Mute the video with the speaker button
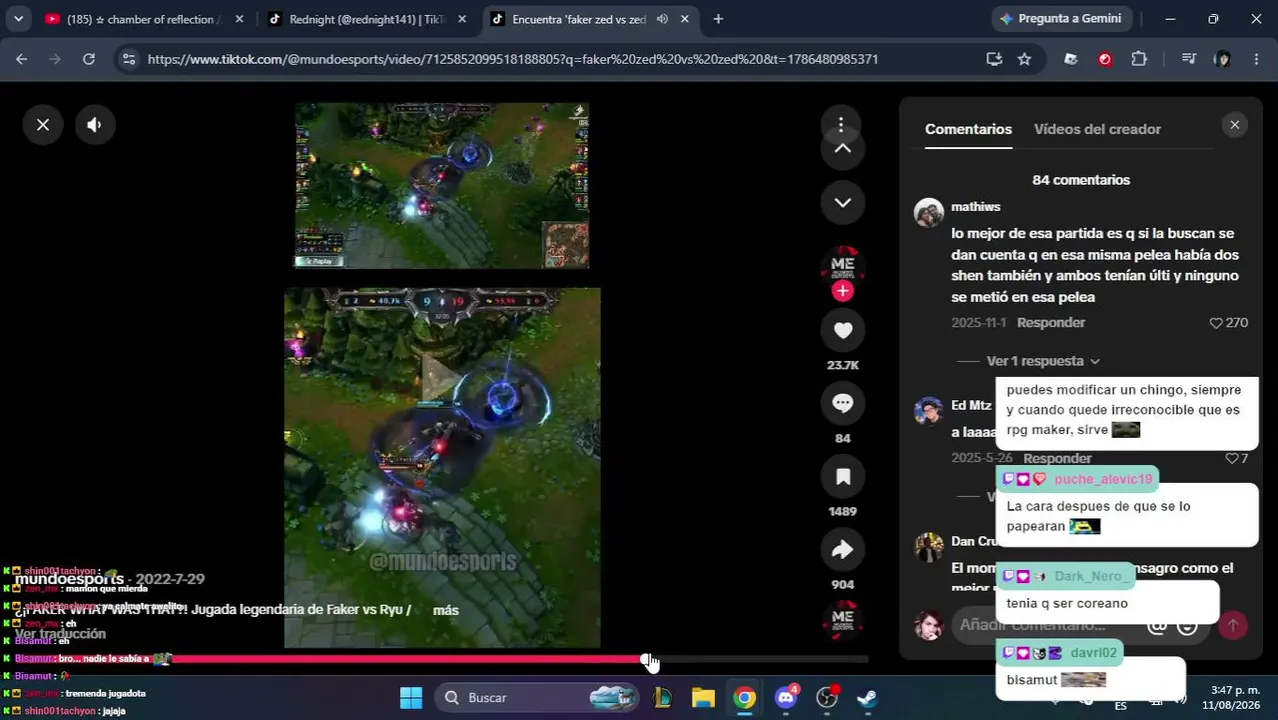This screenshot has height=720, width=1278. tap(95, 125)
